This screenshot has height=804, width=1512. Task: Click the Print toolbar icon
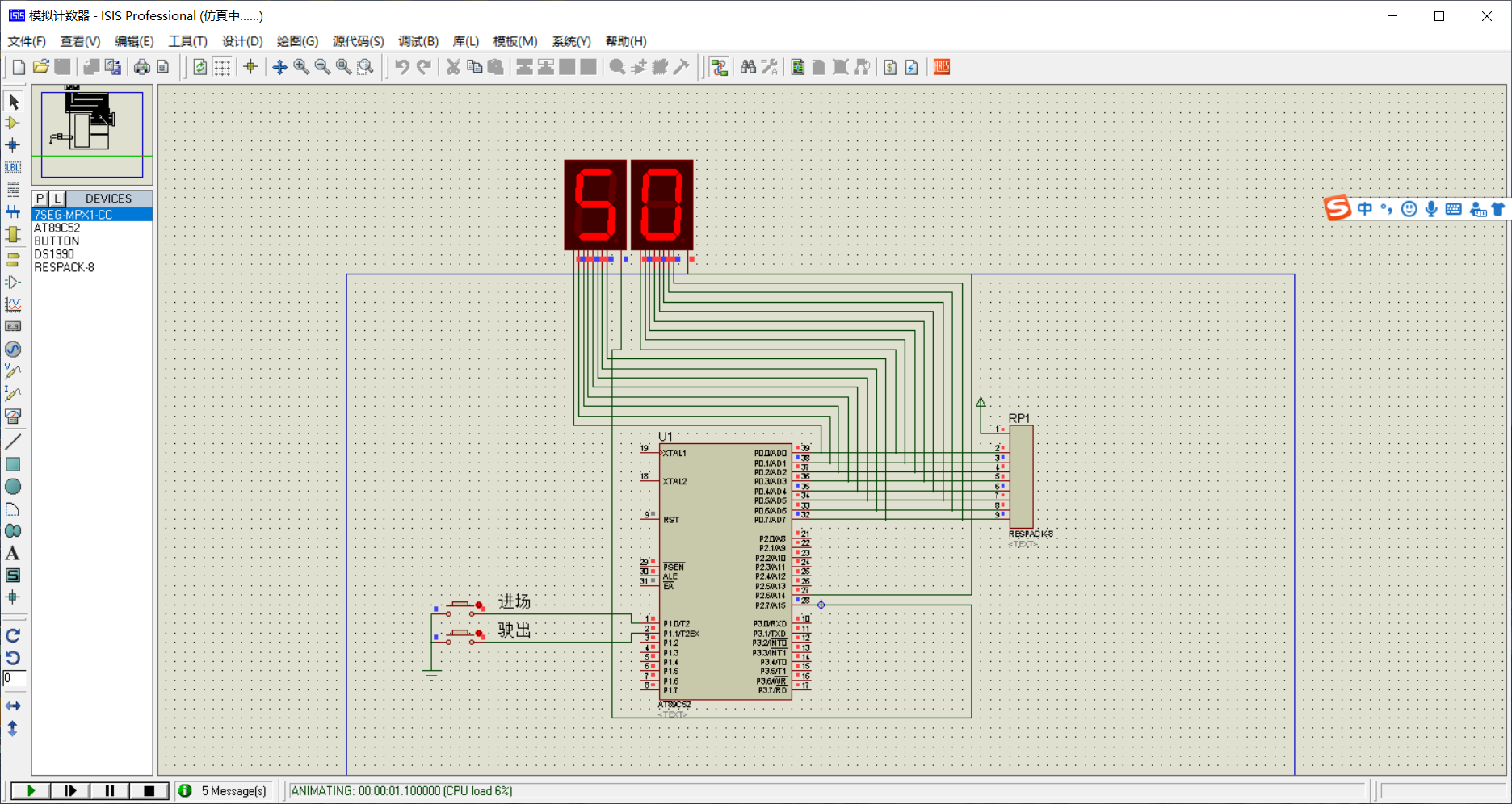pos(141,67)
